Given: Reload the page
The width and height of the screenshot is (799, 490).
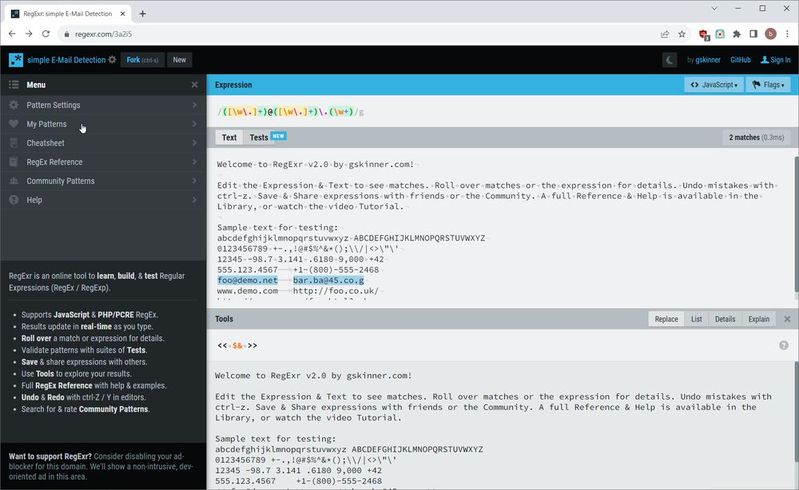Looking at the screenshot, I should (46, 34).
